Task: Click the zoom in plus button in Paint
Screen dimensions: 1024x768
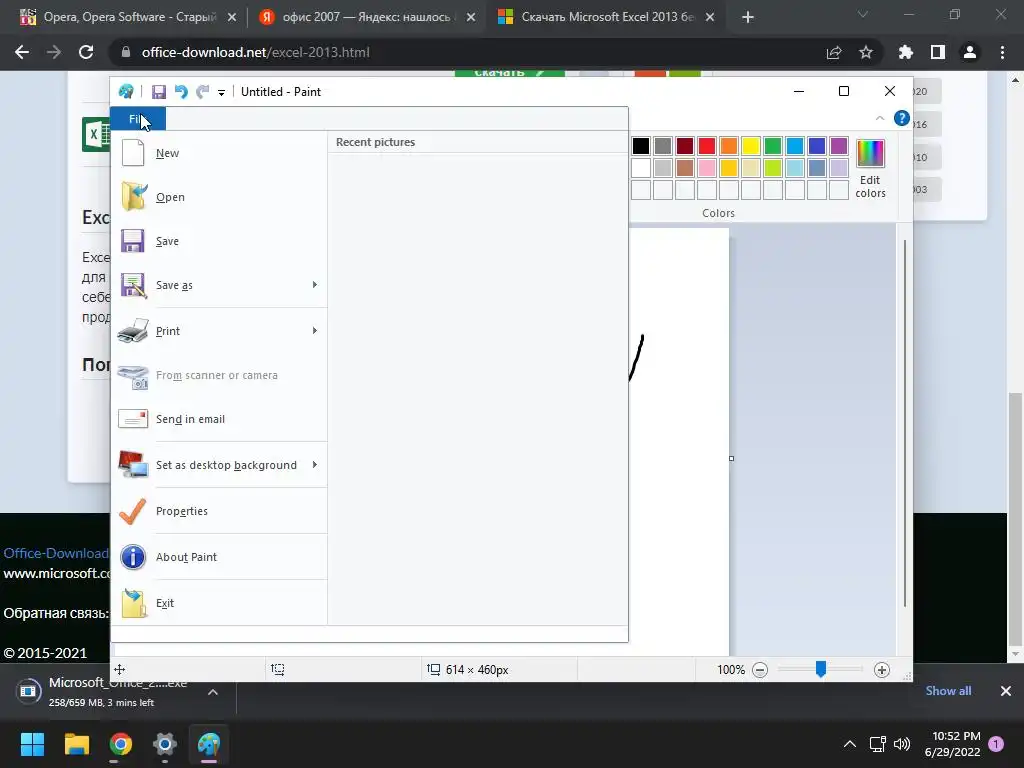Action: tap(882, 669)
